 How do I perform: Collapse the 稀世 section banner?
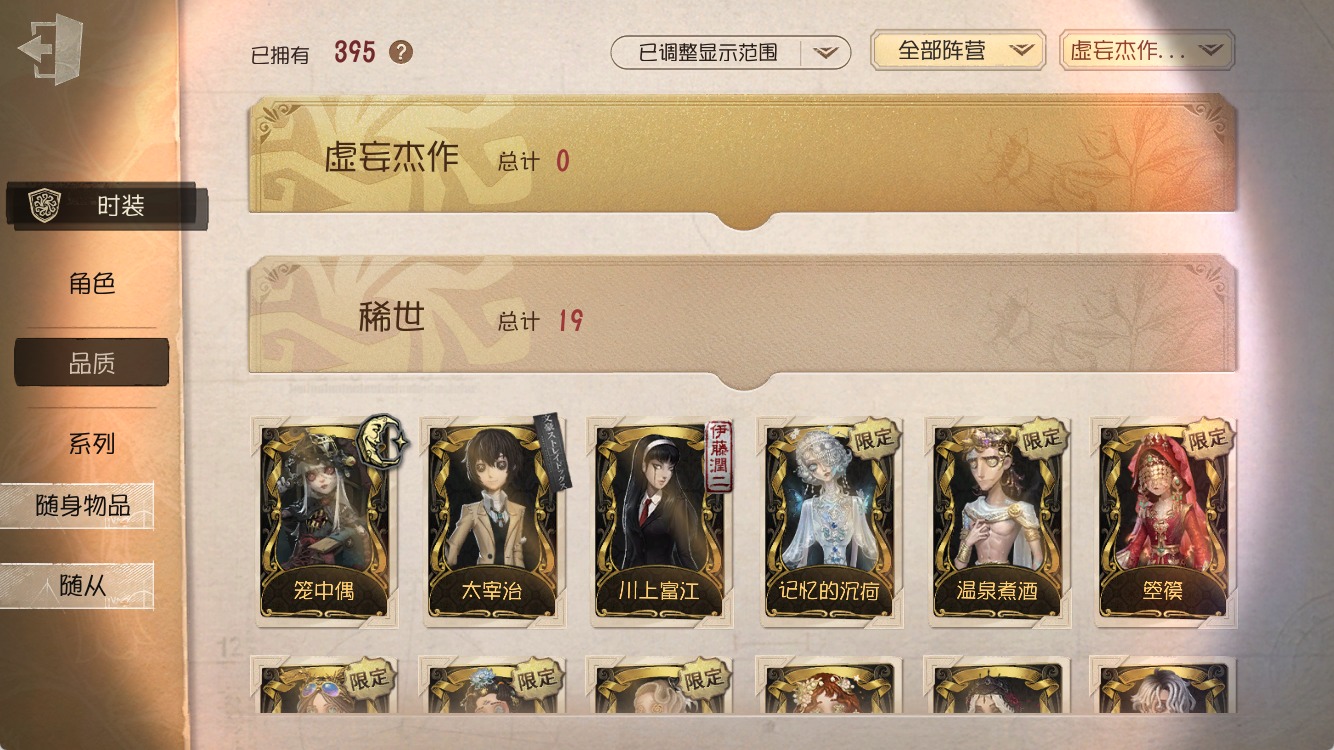coord(742,318)
